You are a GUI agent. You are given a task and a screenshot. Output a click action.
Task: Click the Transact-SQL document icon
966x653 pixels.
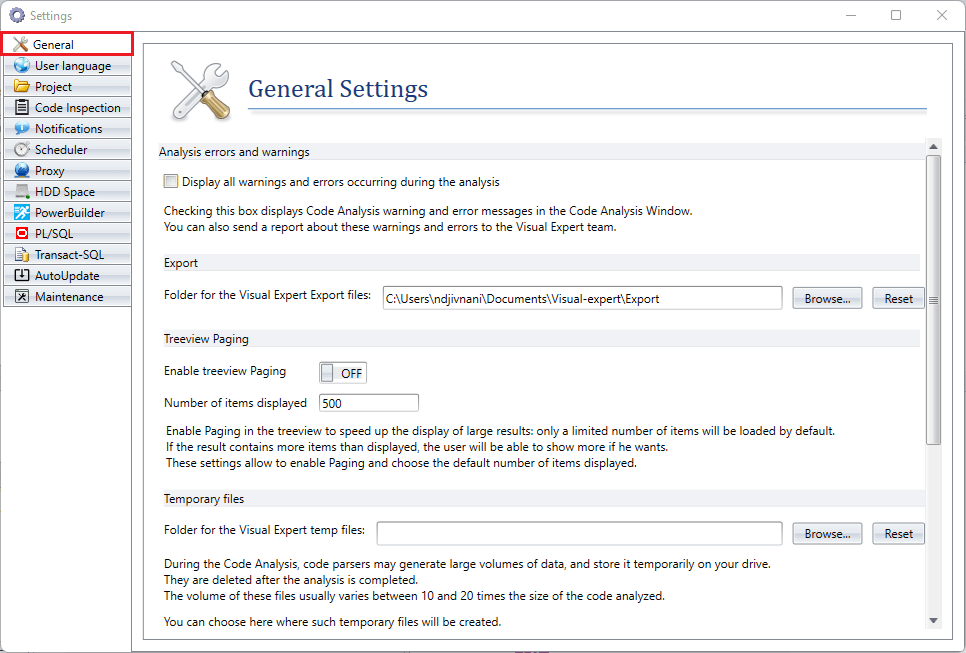point(22,254)
